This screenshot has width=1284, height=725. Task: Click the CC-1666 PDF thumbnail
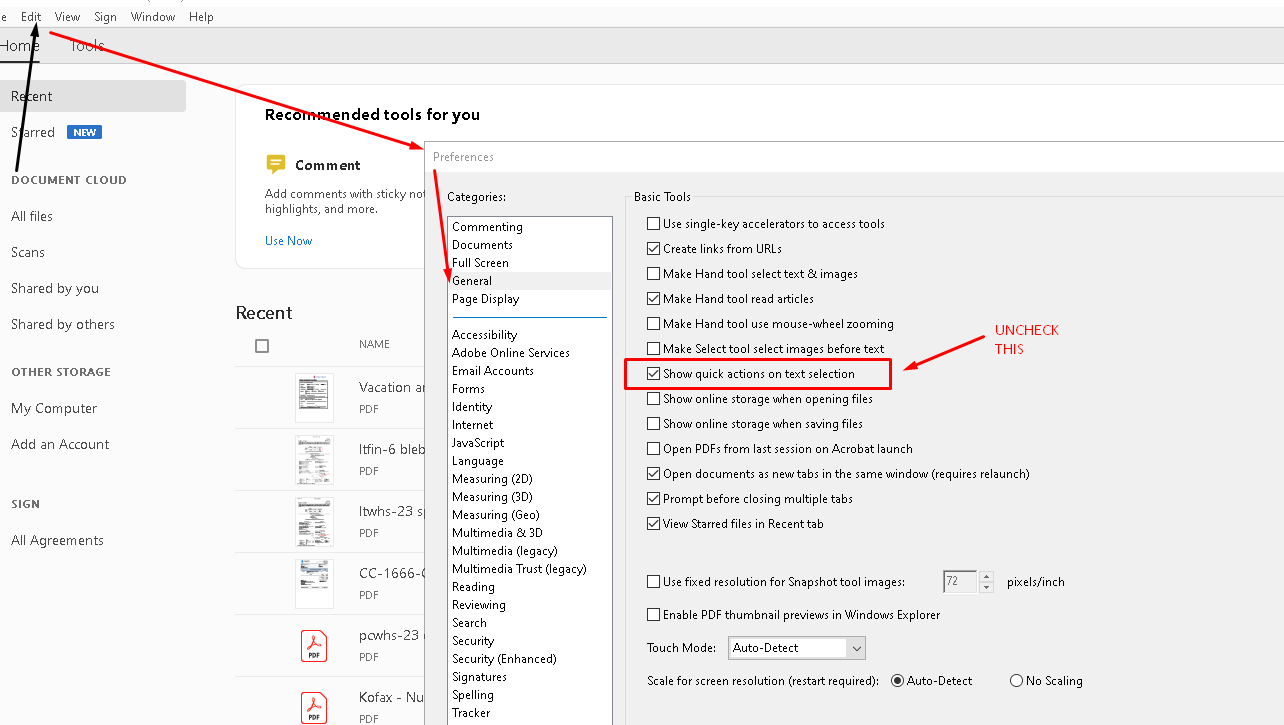click(314, 584)
